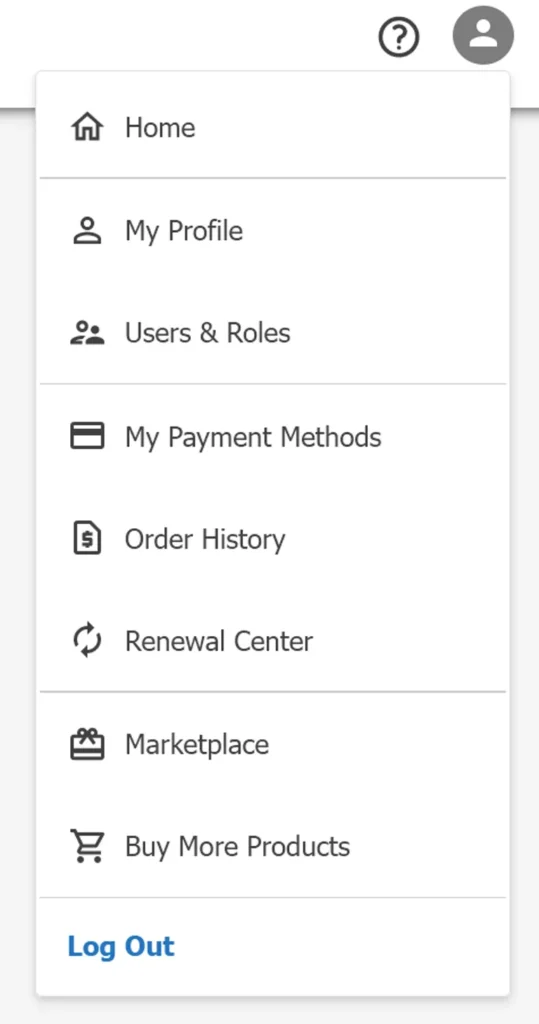
Task: Click the receipt icon for Order History
Action: [x=87, y=539]
